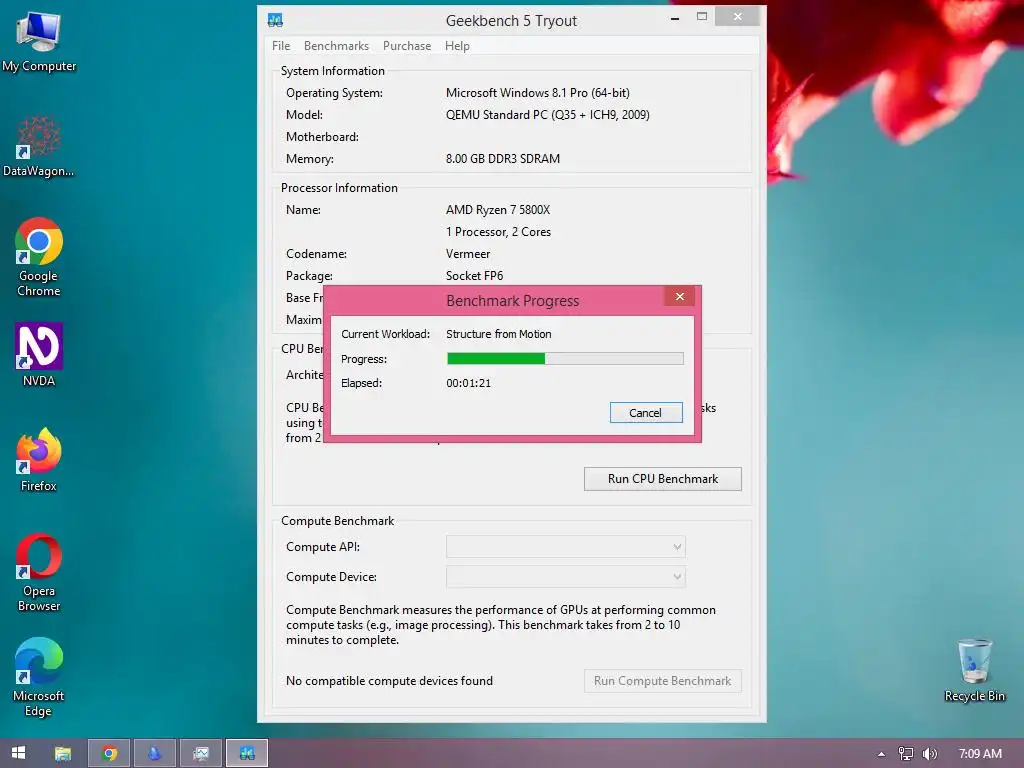Minimize the Geekbench 5 Tryout window
Image resolution: width=1024 pixels, height=768 pixels.
tap(675, 18)
